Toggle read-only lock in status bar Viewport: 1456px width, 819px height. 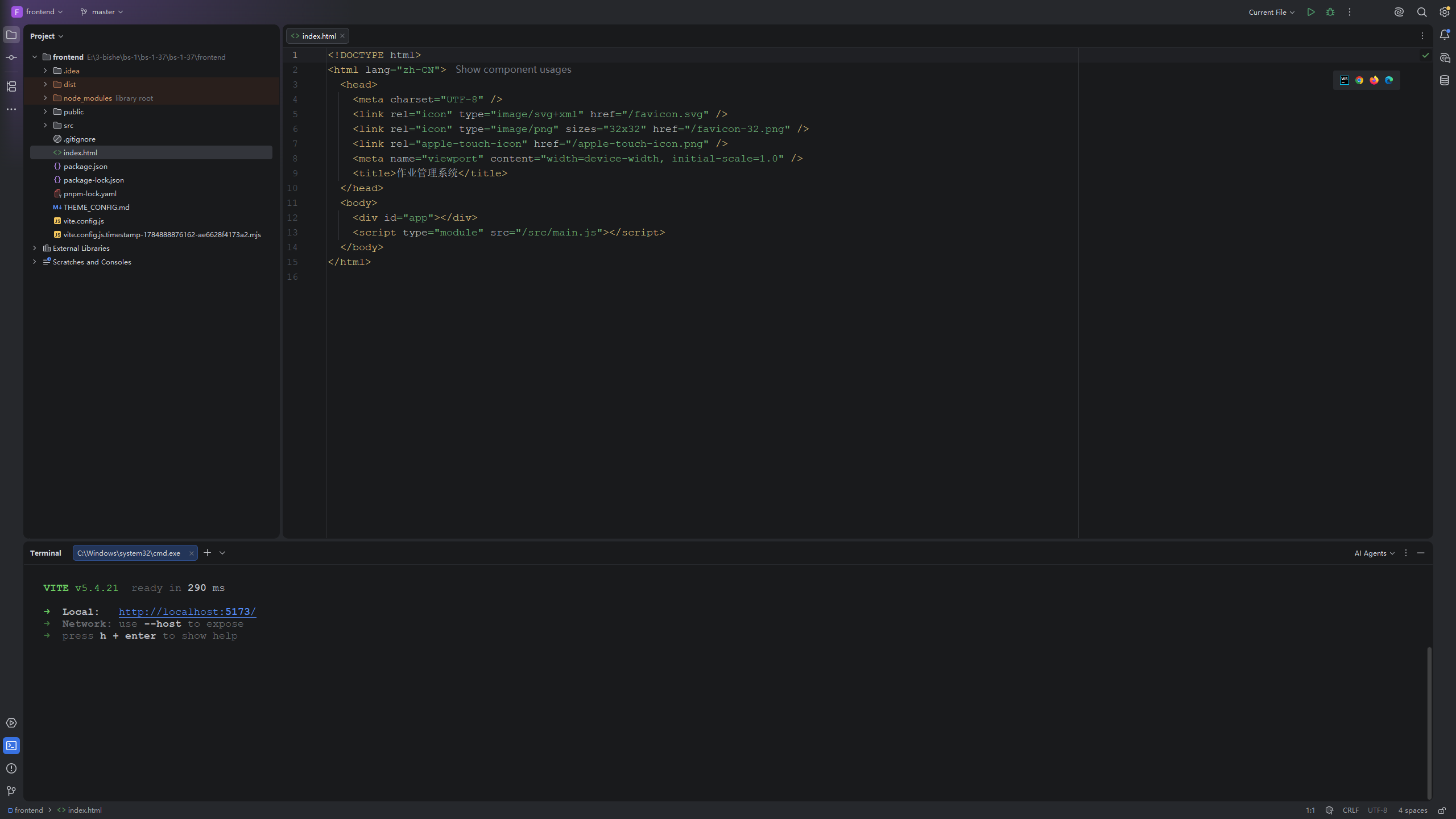pyautogui.click(x=1442, y=810)
